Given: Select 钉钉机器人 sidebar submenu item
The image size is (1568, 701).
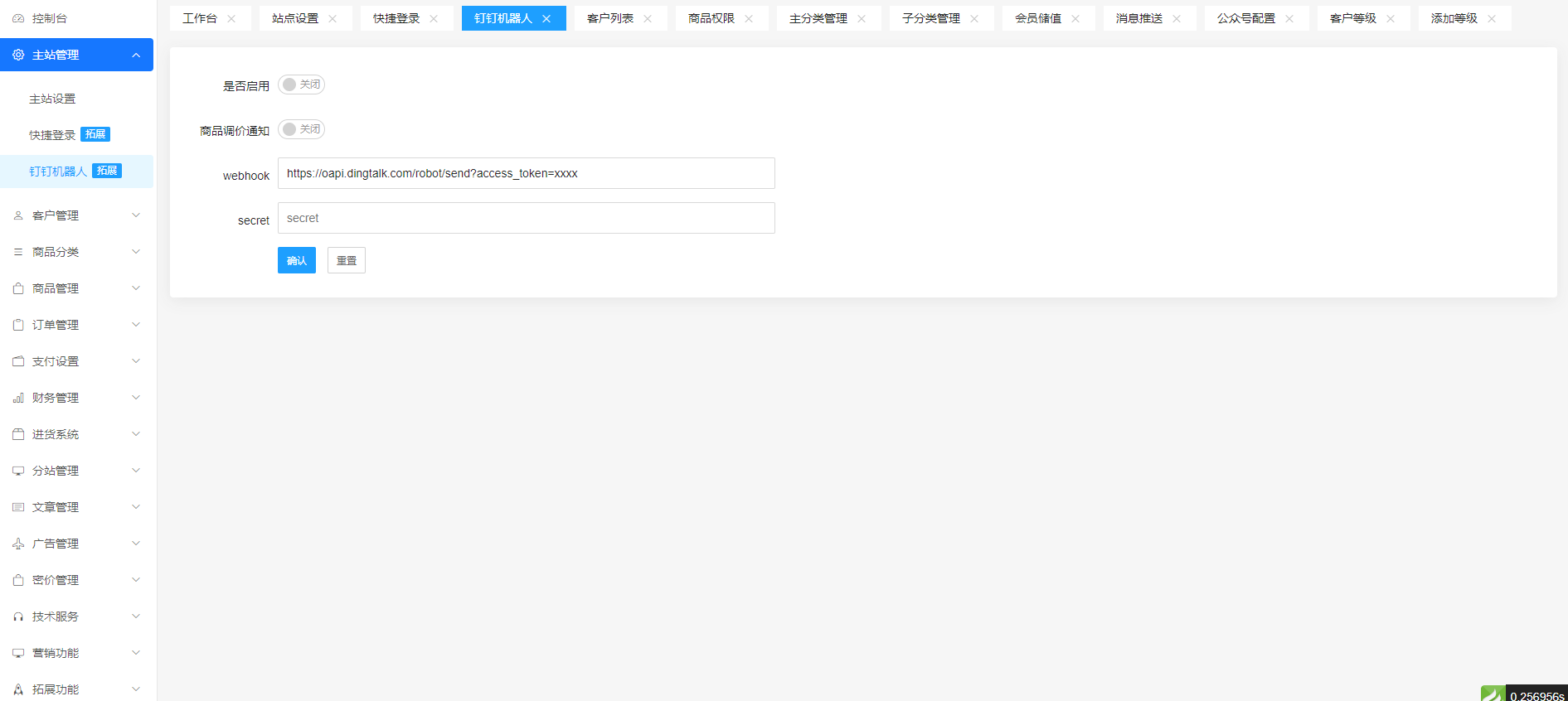Looking at the screenshot, I should click(76, 172).
